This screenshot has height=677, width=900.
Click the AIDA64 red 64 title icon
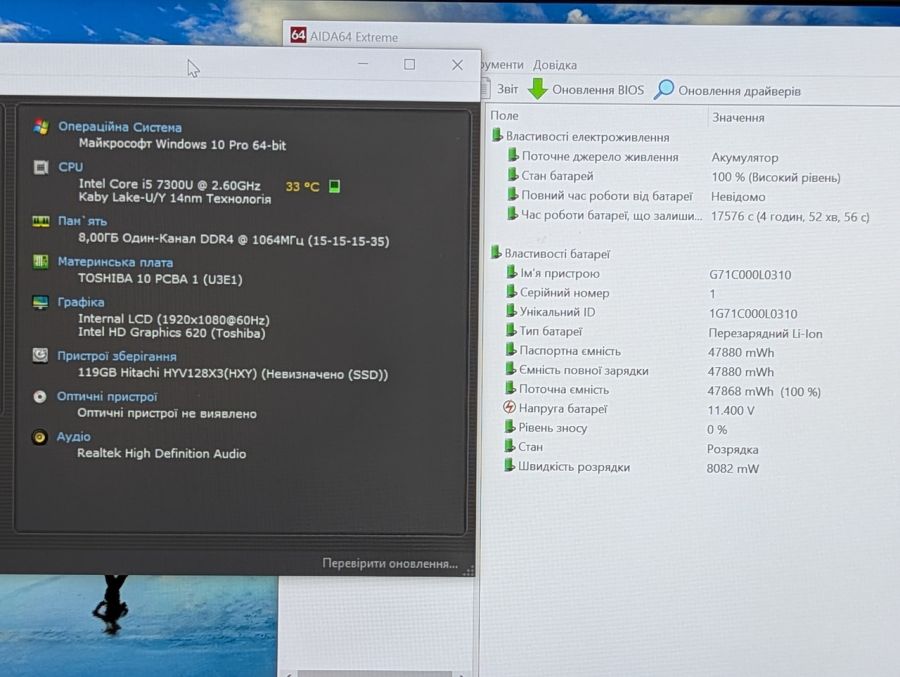pos(298,35)
